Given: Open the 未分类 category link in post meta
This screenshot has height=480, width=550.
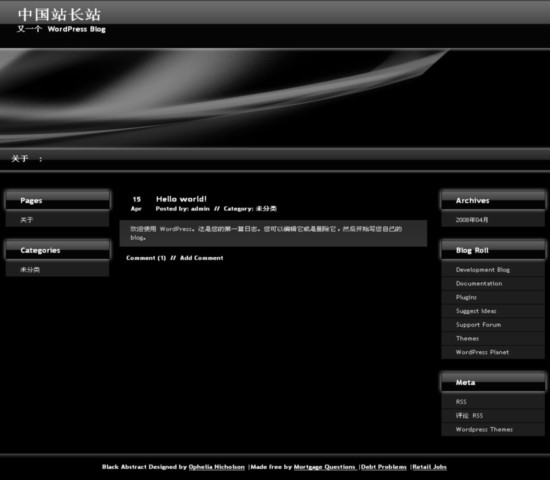Looking at the screenshot, I should click(266, 209).
